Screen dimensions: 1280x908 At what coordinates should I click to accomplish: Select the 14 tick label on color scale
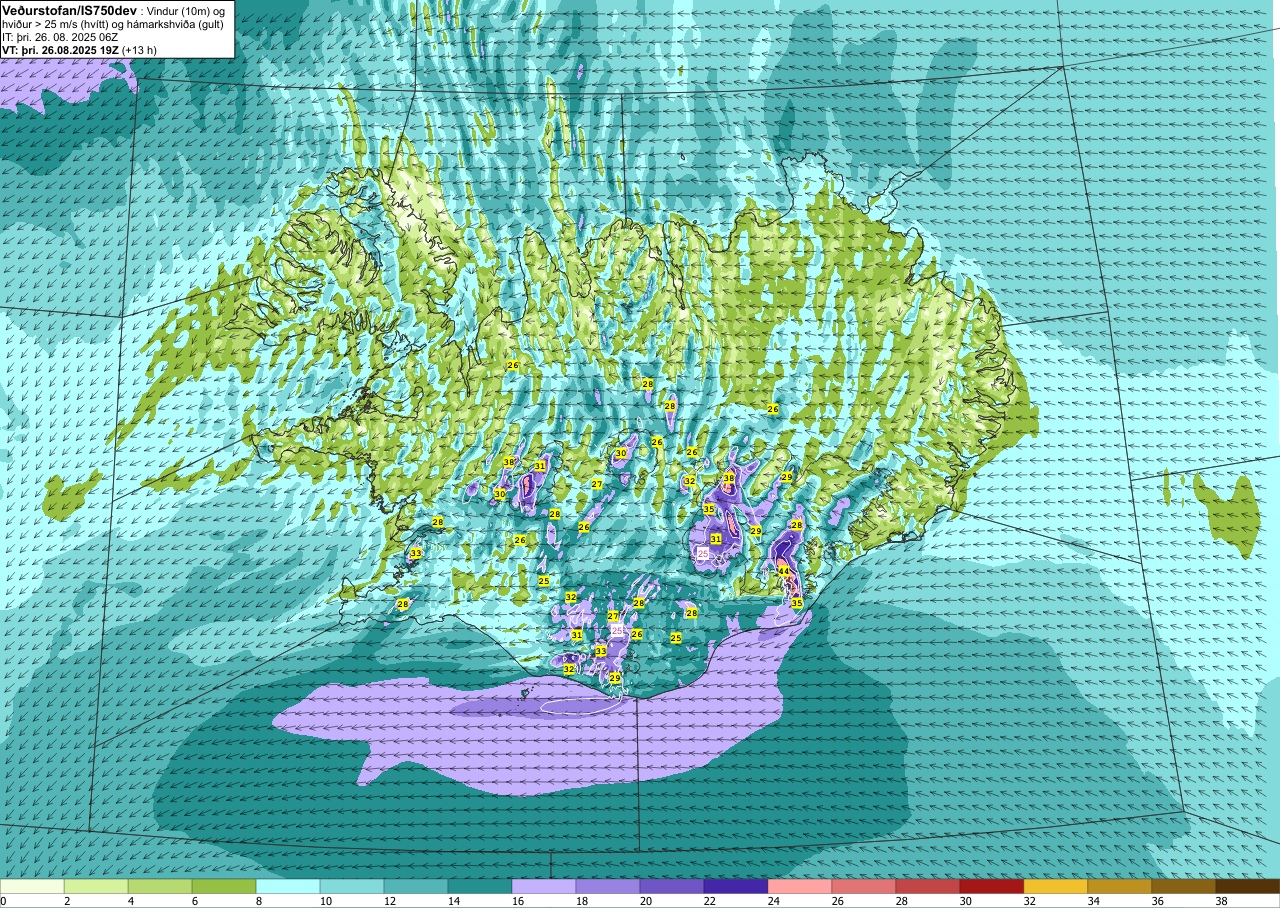(453, 901)
